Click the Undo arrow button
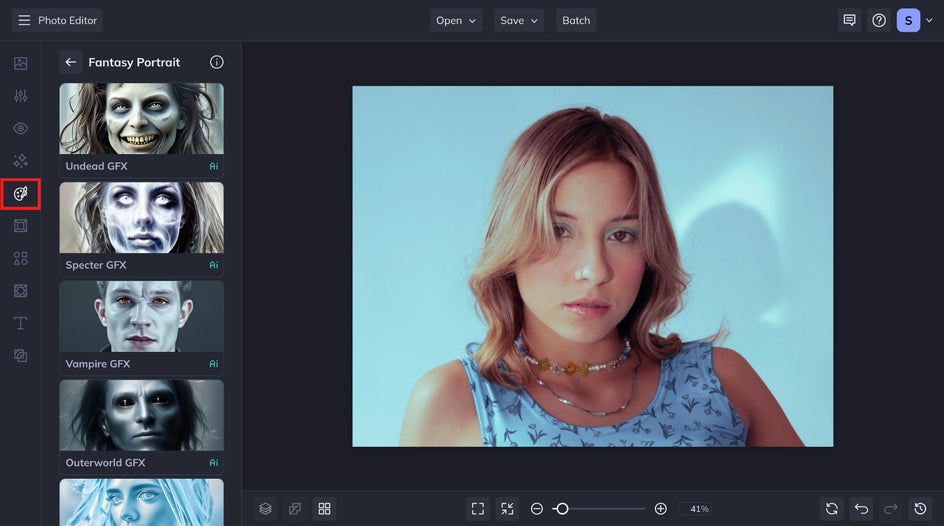 coord(861,509)
